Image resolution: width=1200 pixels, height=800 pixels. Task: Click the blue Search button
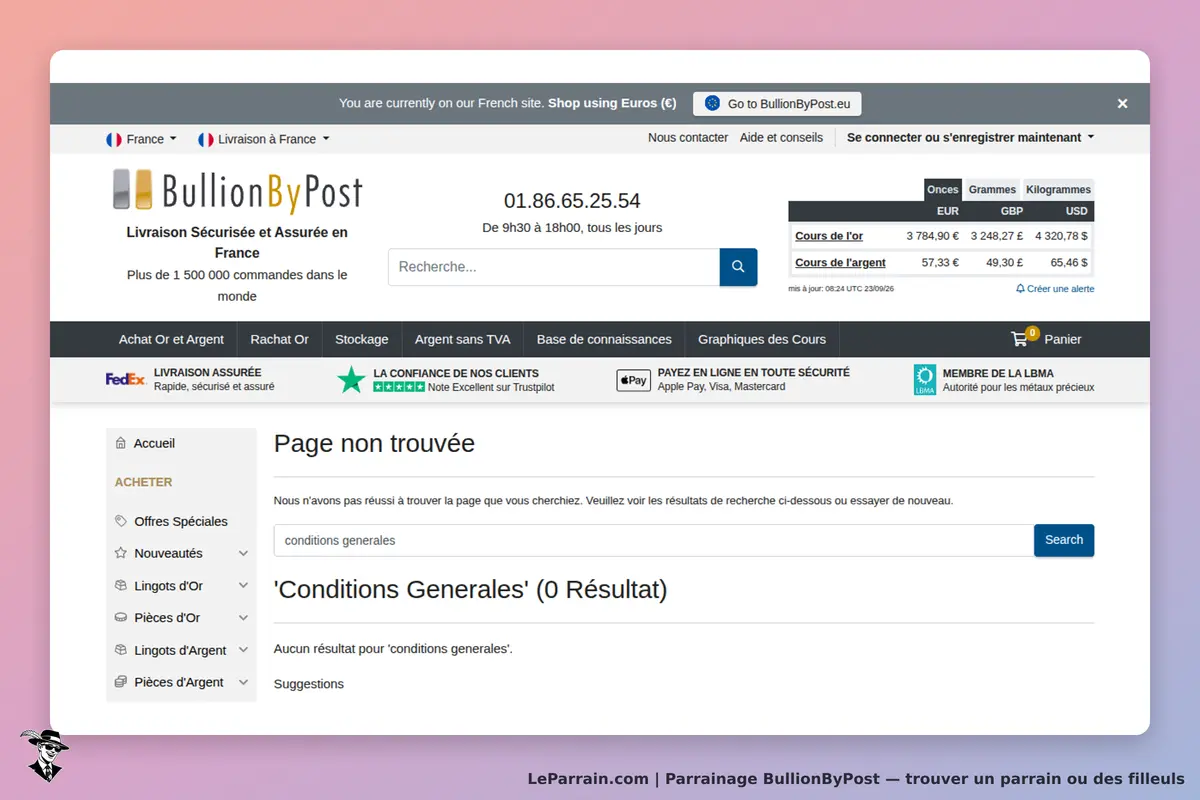pos(1064,540)
